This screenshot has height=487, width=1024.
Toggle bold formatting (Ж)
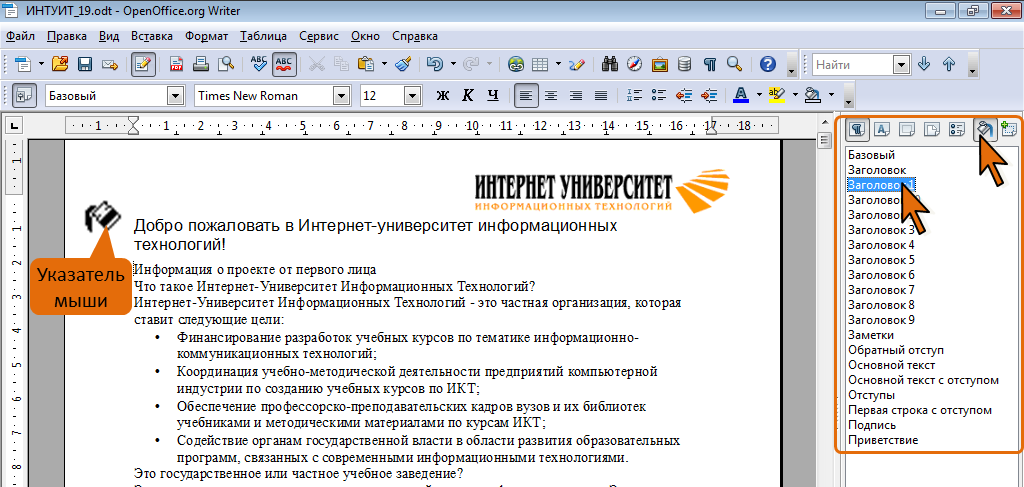(443, 96)
